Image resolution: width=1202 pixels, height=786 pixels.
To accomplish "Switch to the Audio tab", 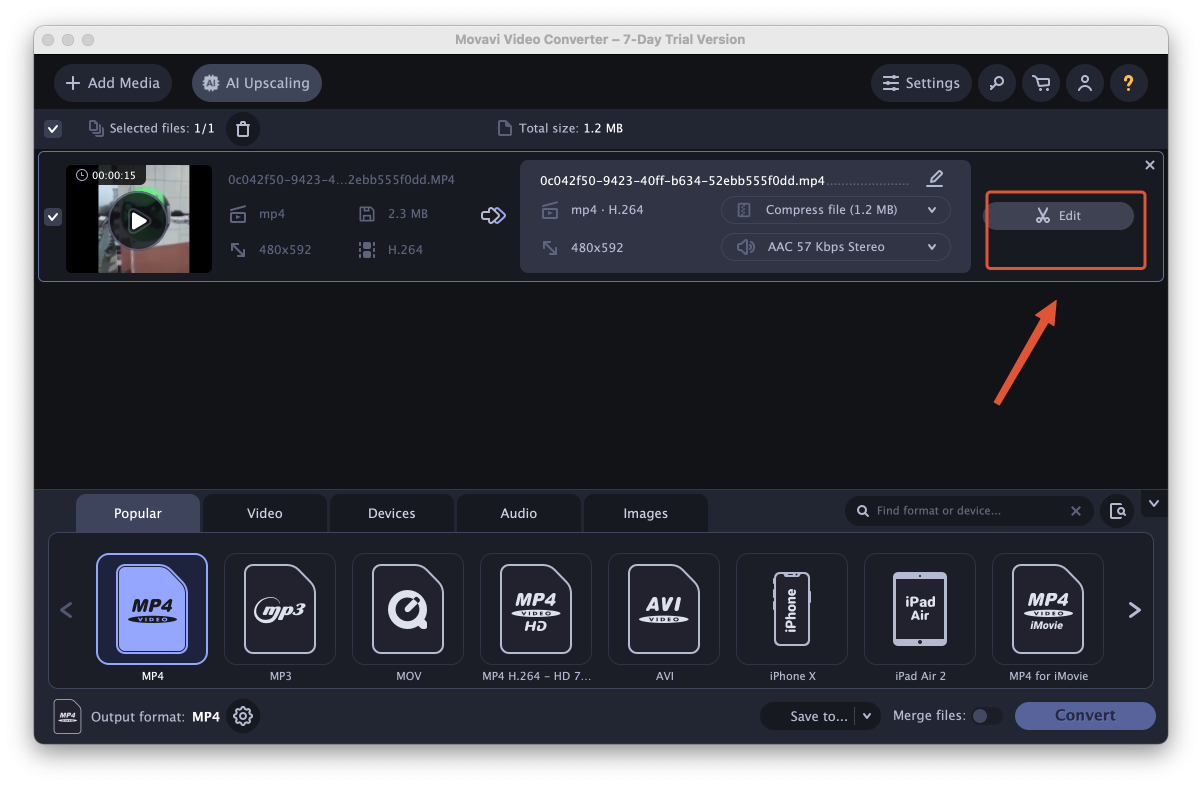I will click(x=519, y=513).
